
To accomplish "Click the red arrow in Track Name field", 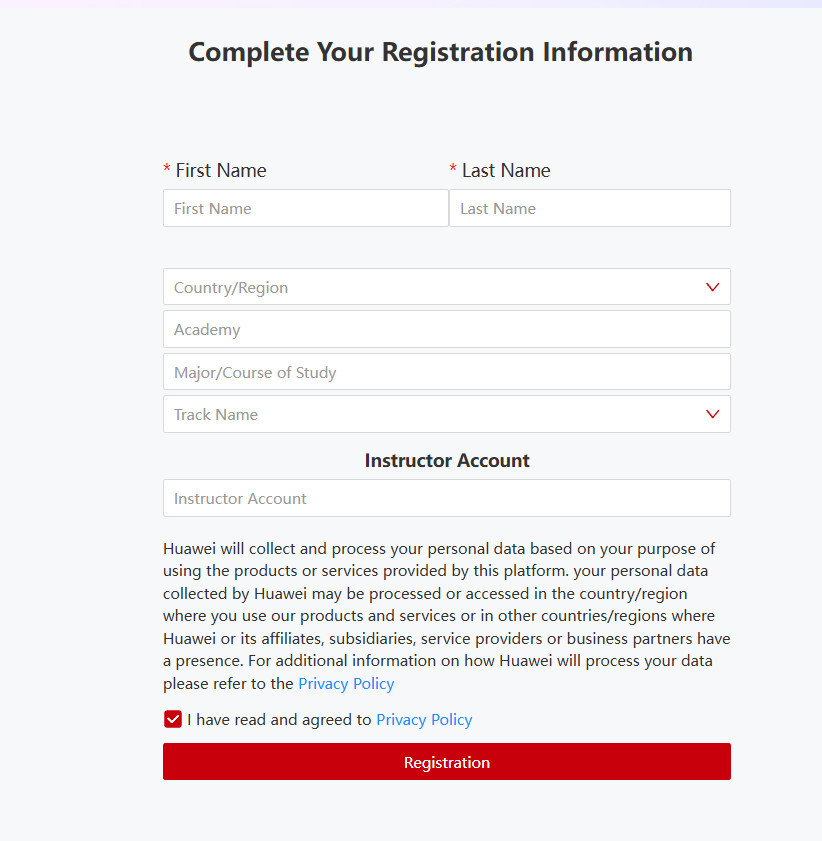I will coord(712,414).
